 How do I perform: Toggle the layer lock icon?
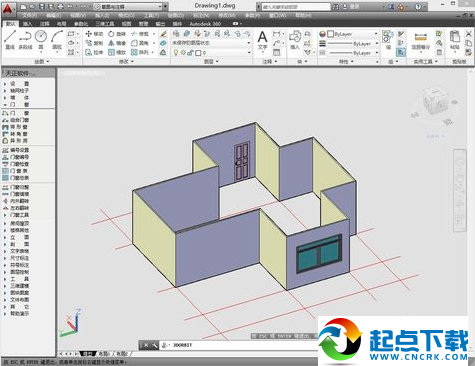190,53
